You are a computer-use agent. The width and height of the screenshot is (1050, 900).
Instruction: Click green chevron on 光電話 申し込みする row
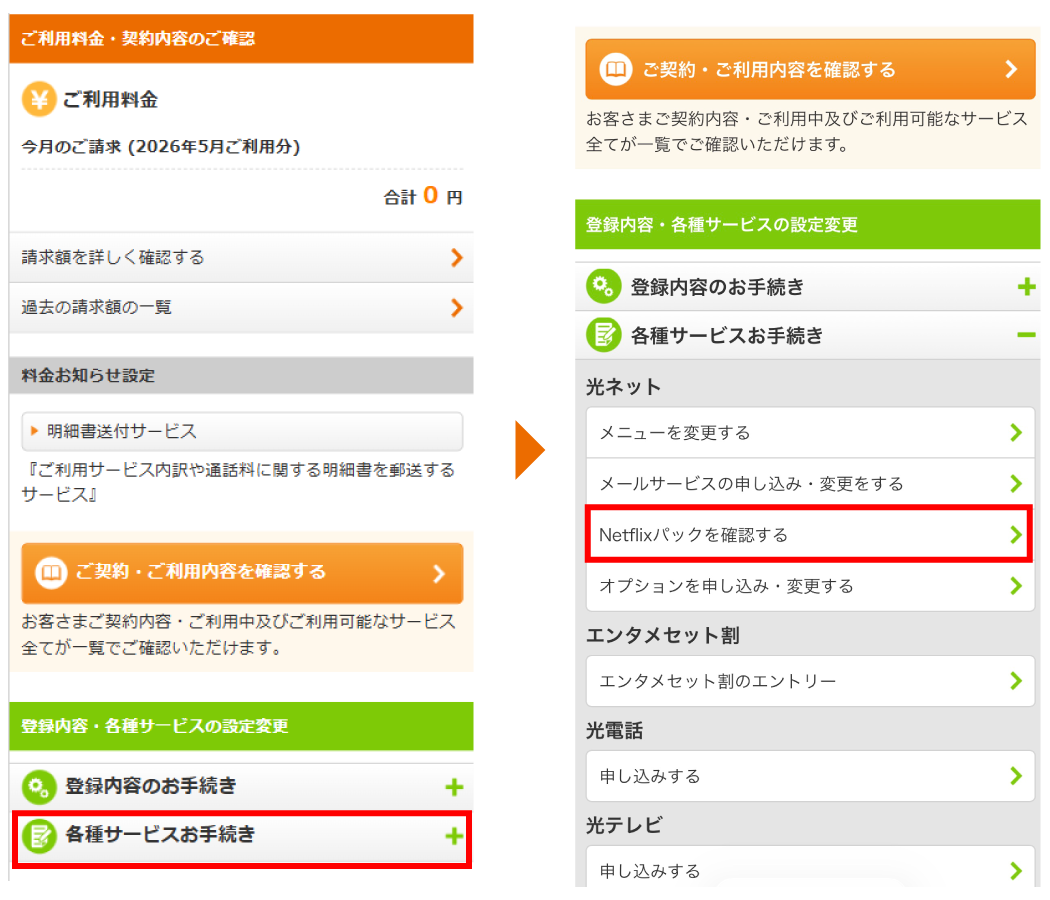(1016, 776)
